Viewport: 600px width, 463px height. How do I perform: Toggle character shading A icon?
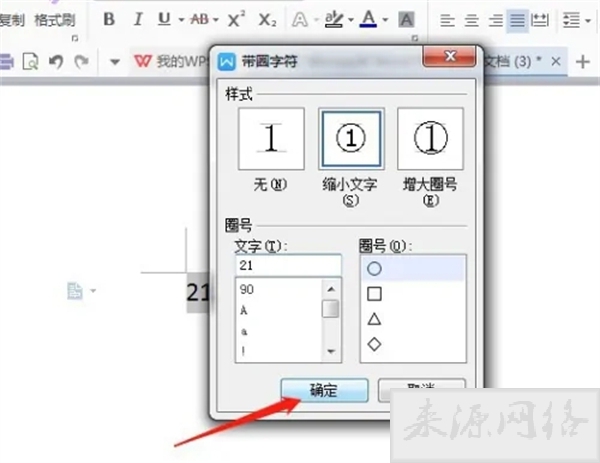point(406,20)
